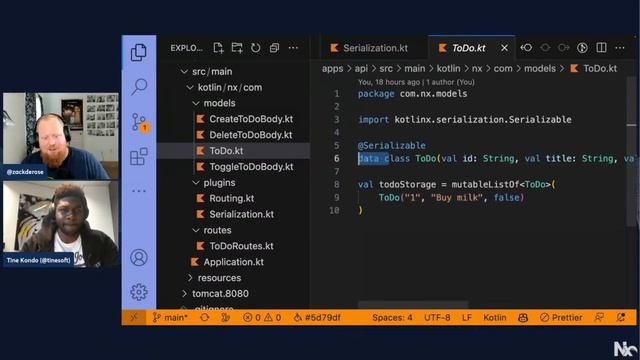Open Source Control with one pending change

139,122
